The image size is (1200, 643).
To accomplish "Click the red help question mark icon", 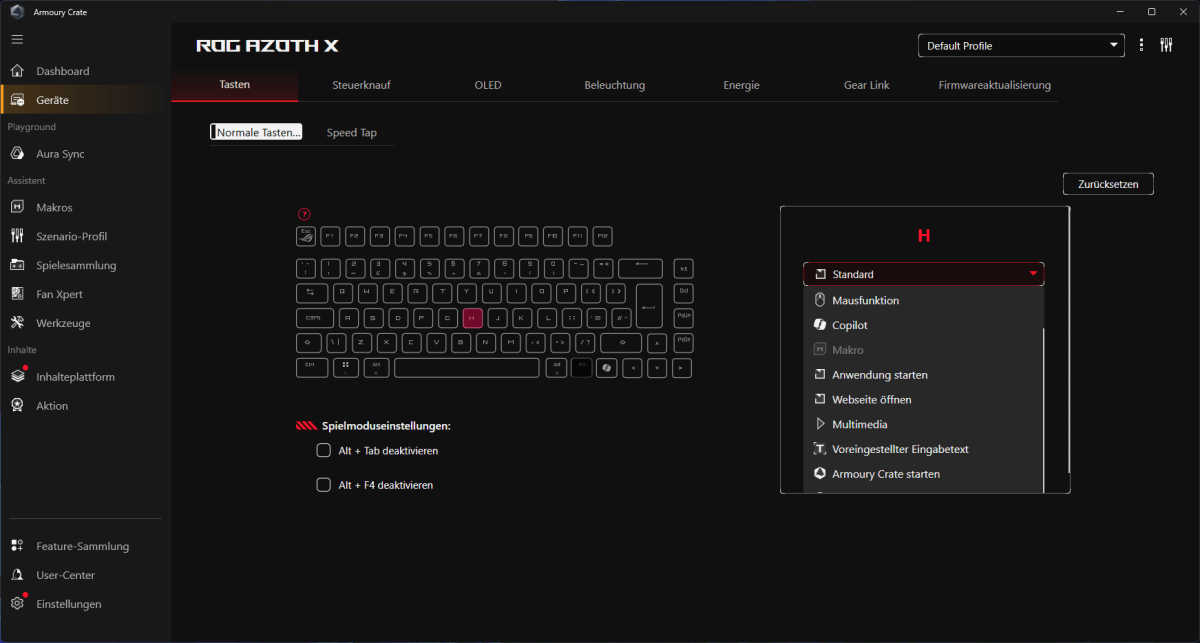I will pyautogui.click(x=305, y=213).
